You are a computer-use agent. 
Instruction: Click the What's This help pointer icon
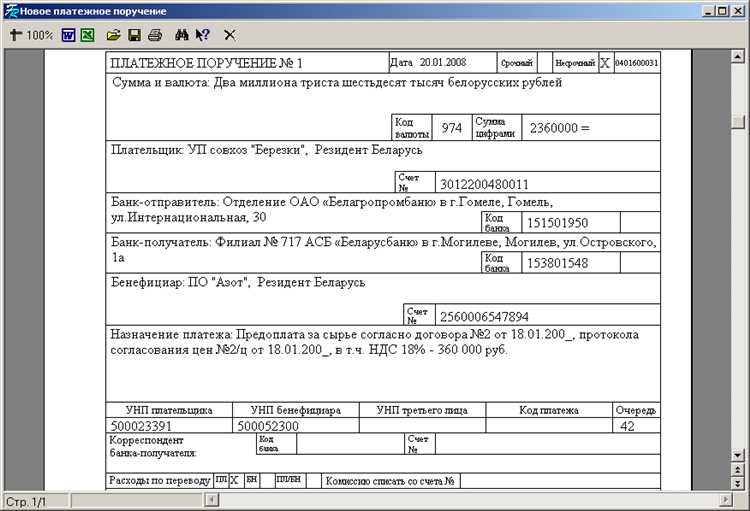(202, 35)
